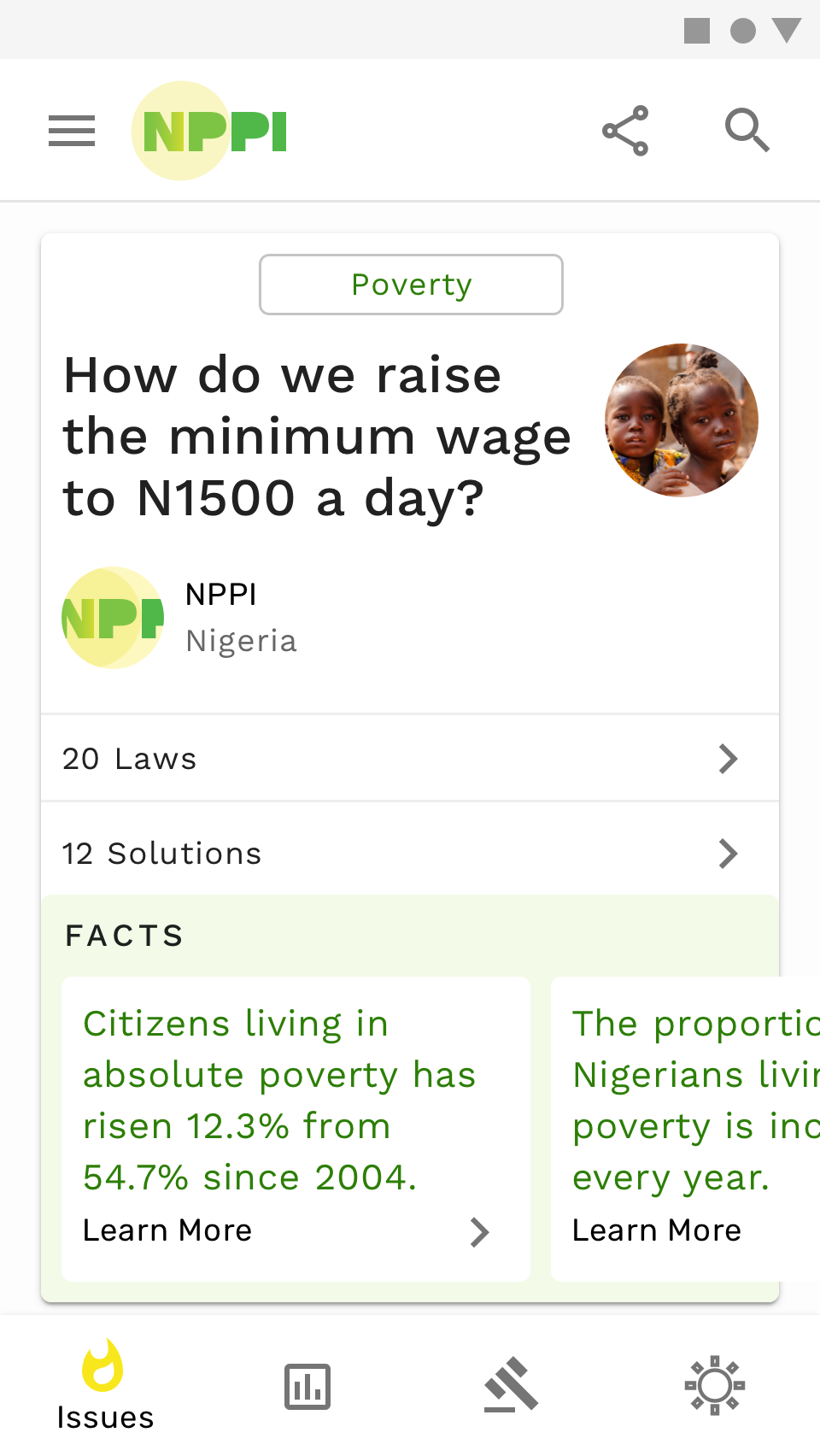Viewport: 820px width, 1456px height.
Task: Open the first fact's chevron arrow
Action: click(x=480, y=1231)
